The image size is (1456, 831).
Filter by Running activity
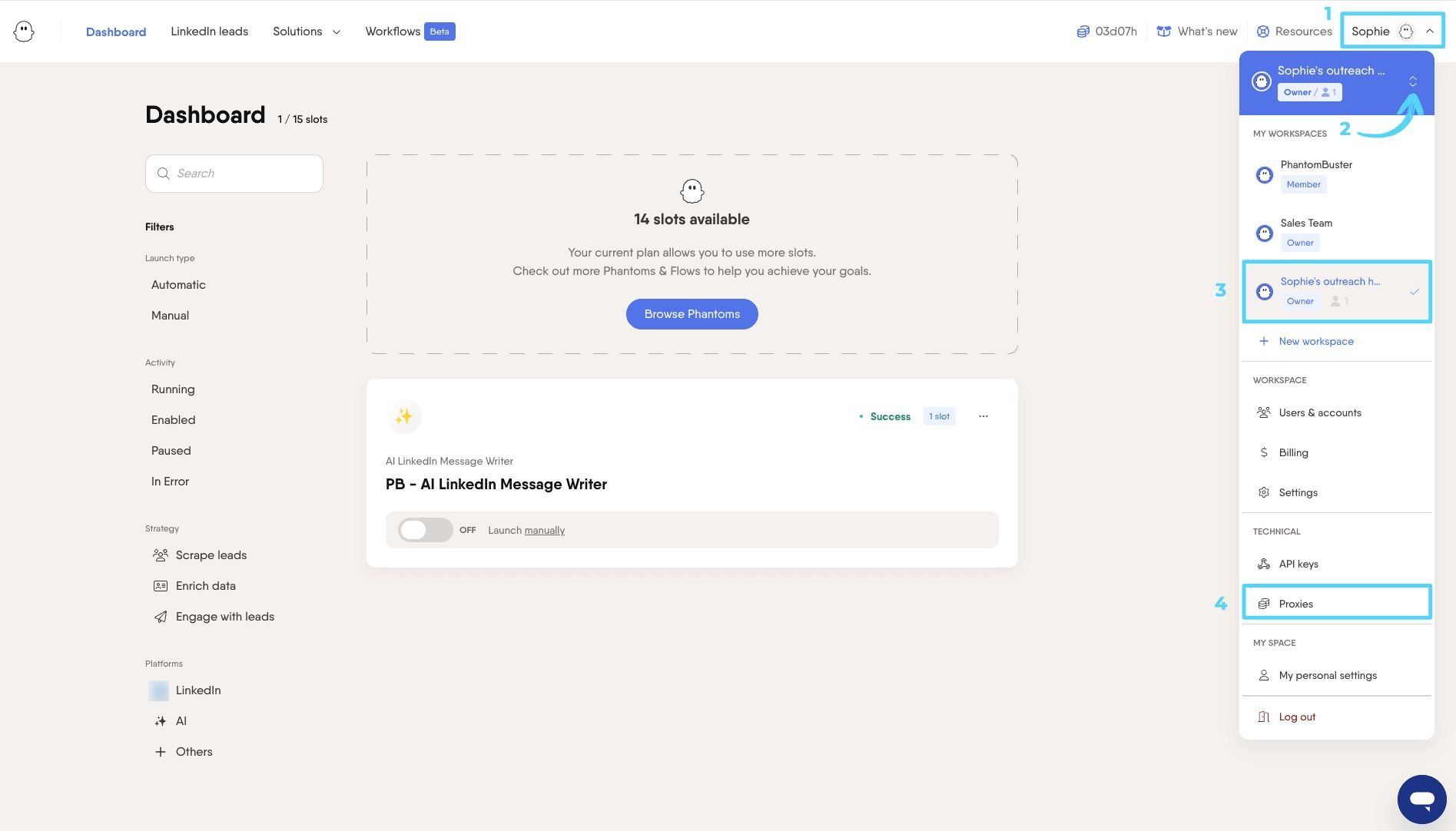tap(173, 389)
